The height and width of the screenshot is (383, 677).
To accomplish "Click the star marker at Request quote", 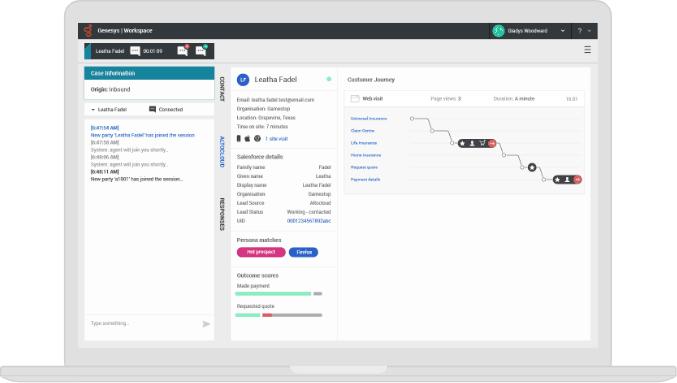I will point(532,167).
